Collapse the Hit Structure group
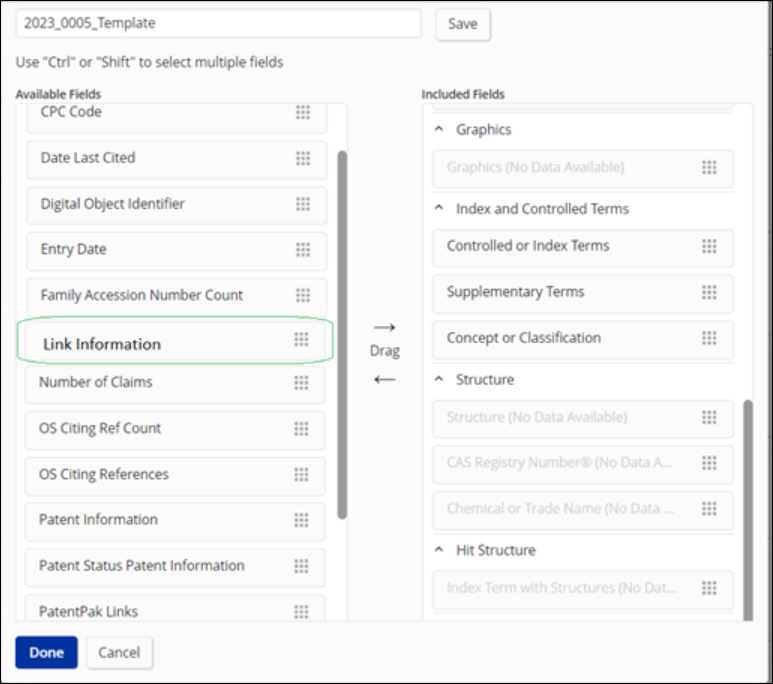 pos(438,550)
